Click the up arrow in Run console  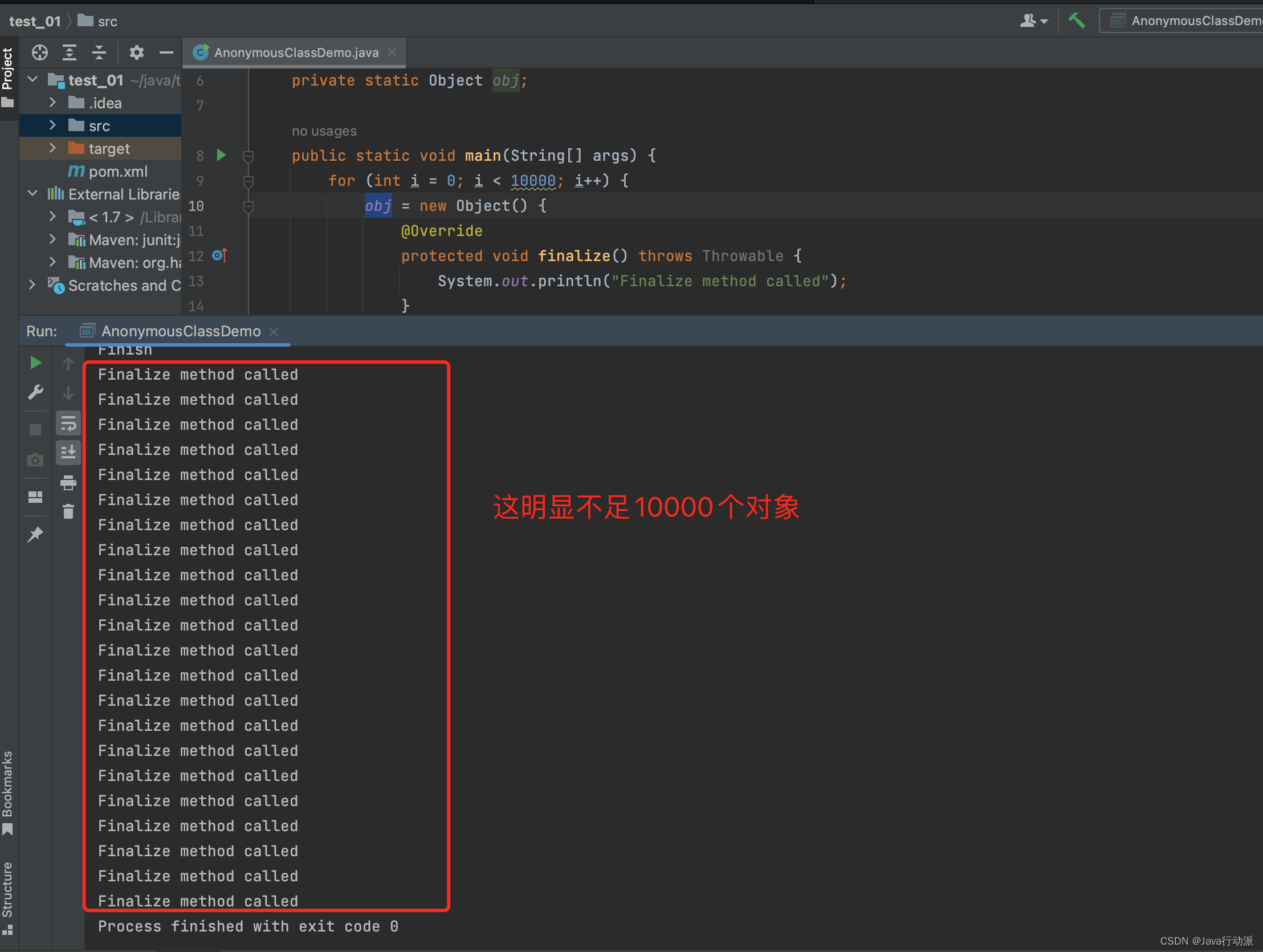click(68, 363)
